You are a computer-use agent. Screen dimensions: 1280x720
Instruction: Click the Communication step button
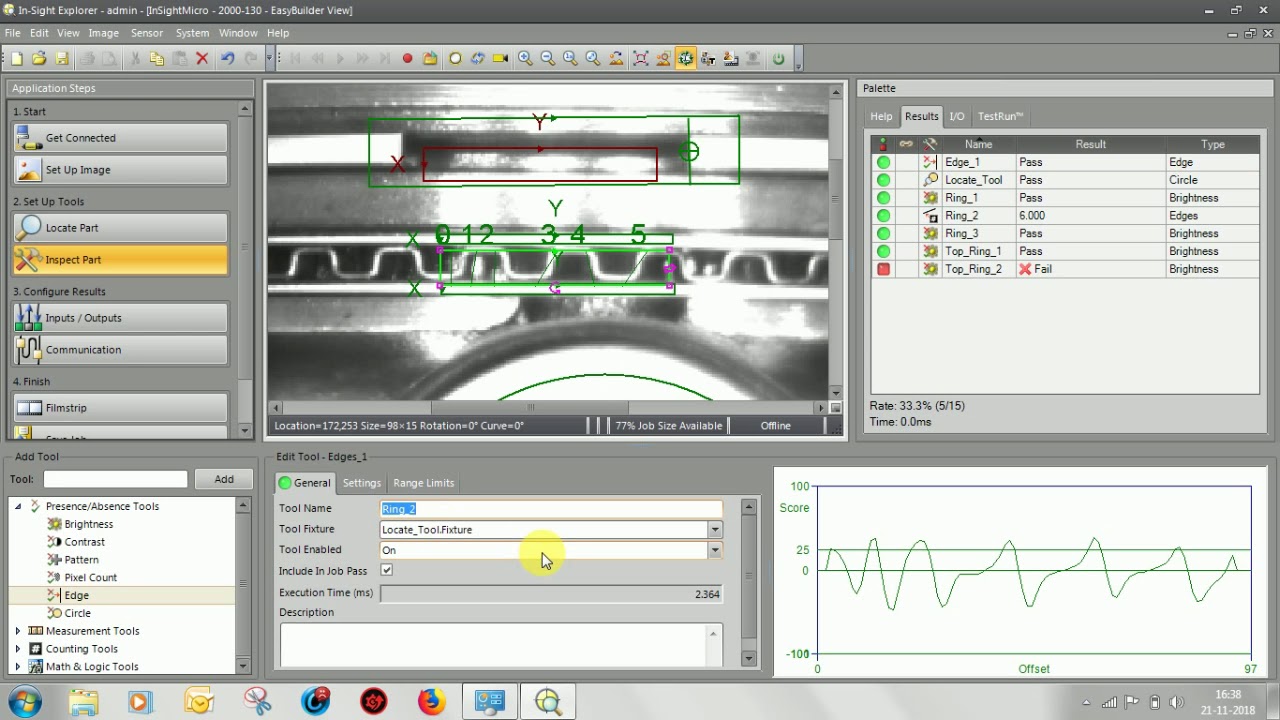pos(121,350)
